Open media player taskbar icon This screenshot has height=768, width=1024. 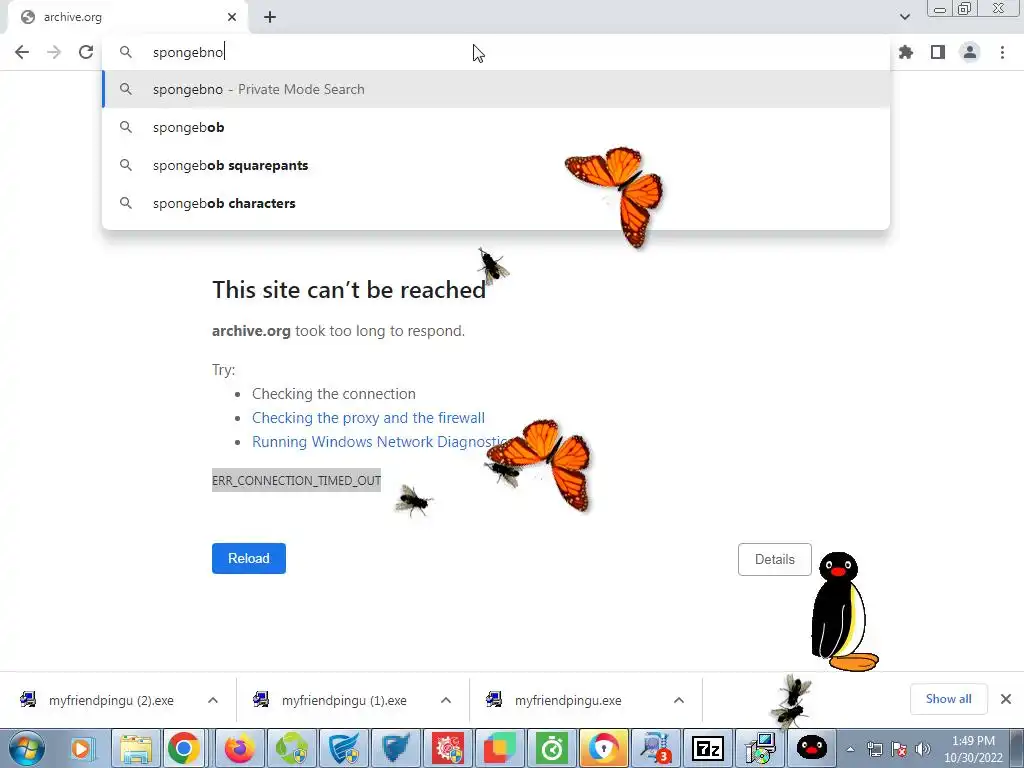coord(82,748)
